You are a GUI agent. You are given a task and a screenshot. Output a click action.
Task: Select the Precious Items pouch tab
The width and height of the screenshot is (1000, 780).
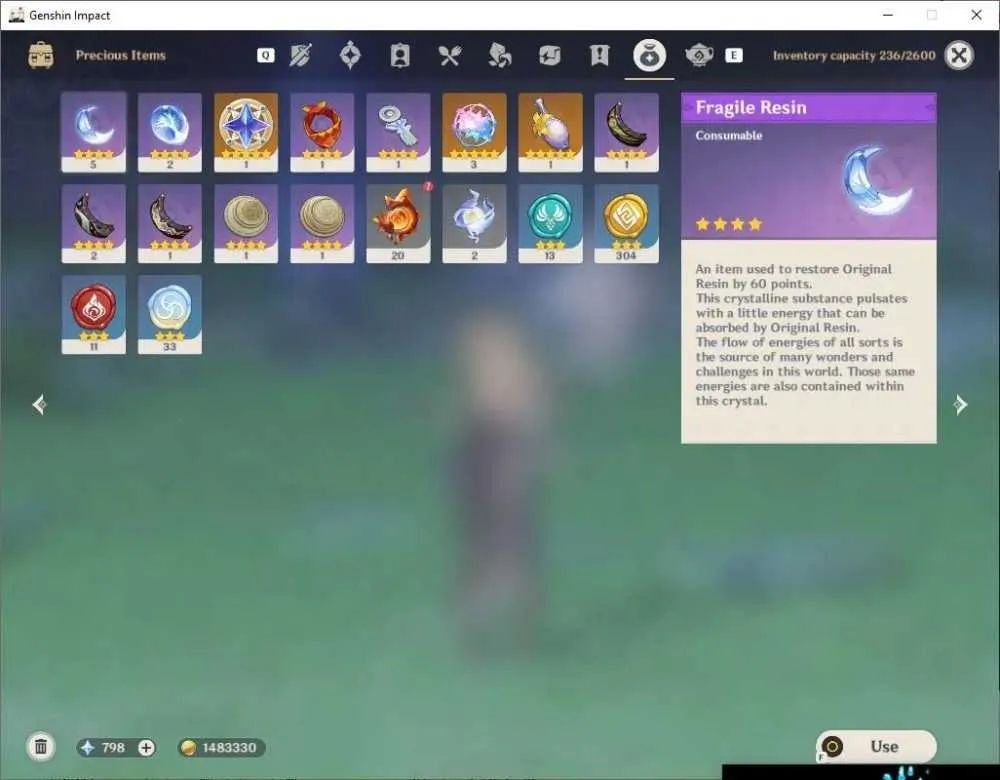[x=649, y=55]
